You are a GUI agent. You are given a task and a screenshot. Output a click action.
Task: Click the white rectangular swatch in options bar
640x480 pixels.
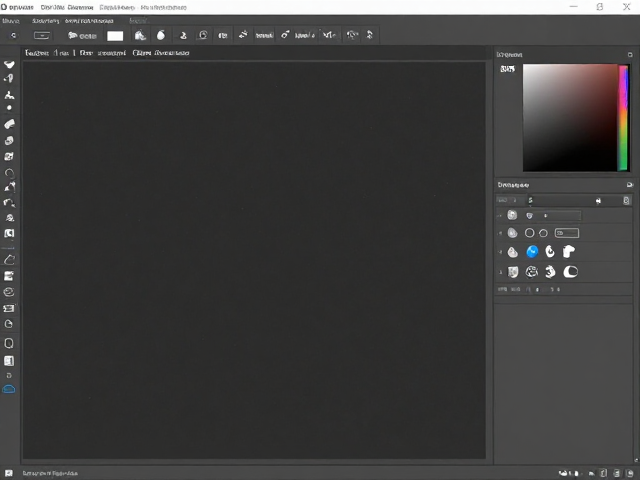(x=115, y=36)
